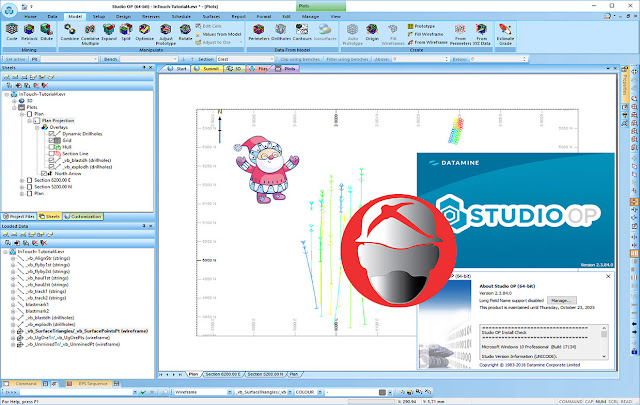Viewport: 640px width, 405px height.
Task: Toggle the Dynamic Drillholes overlay checkbox
Action: (x=51, y=134)
